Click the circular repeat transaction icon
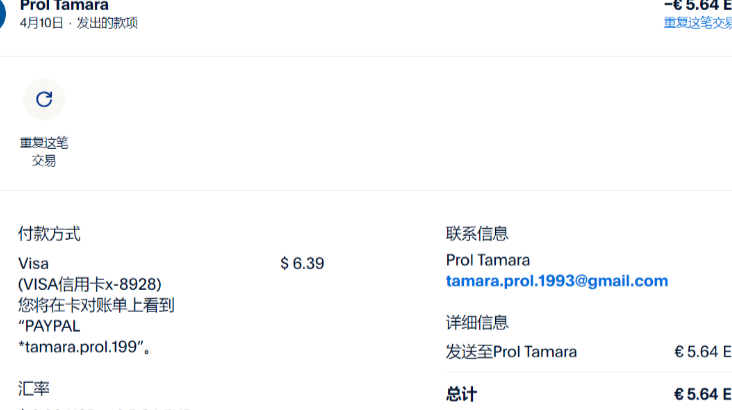 (x=44, y=99)
